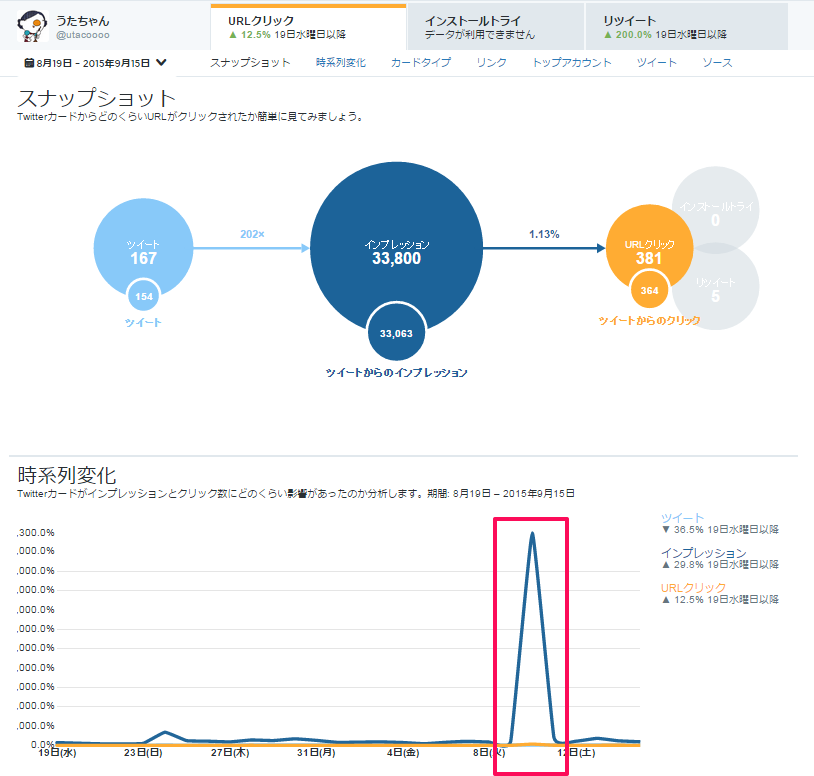Click the 364 clicks-from-tweets bubble
Image resolution: width=814 pixels, height=776 pixels.
tap(649, 291)
